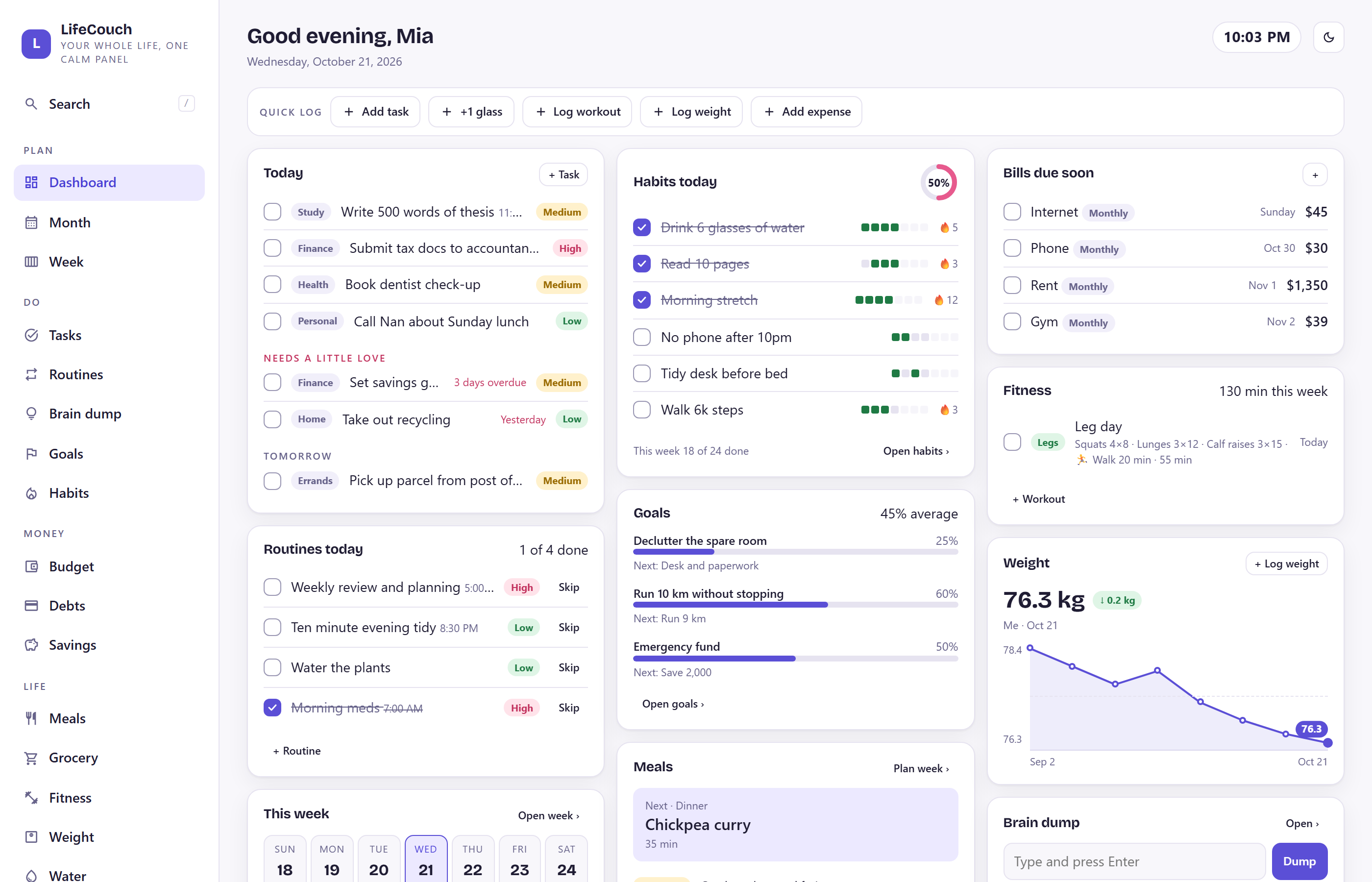The width and height of the screenshot is (1372, 882).
Task: Open goals via the Open goals link
Action: coord(673,704)
